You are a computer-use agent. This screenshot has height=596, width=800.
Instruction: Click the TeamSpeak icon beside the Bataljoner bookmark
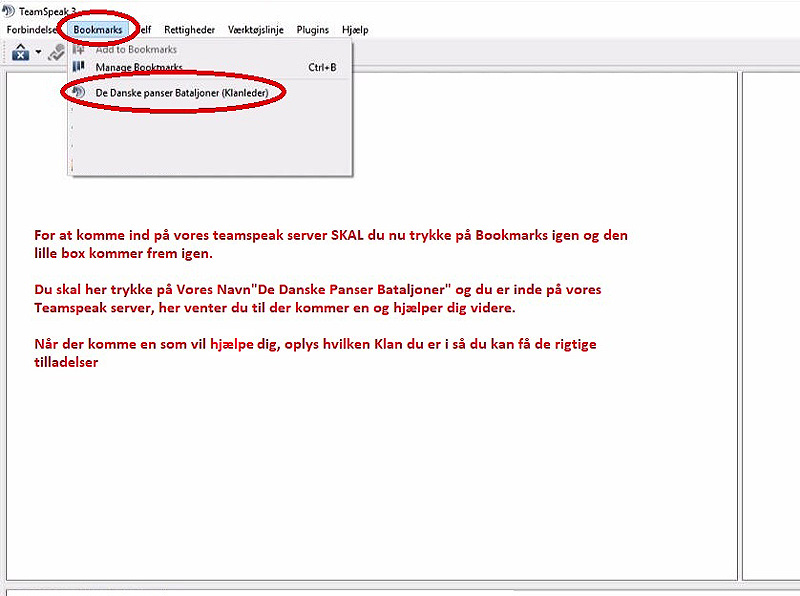point(79,93)
